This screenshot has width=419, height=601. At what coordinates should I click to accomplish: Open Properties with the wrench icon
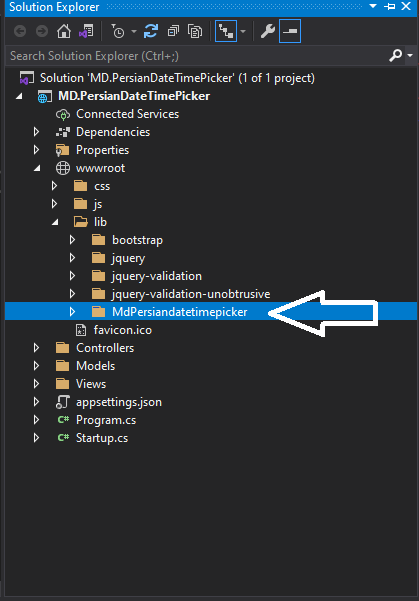coord(268,31)
